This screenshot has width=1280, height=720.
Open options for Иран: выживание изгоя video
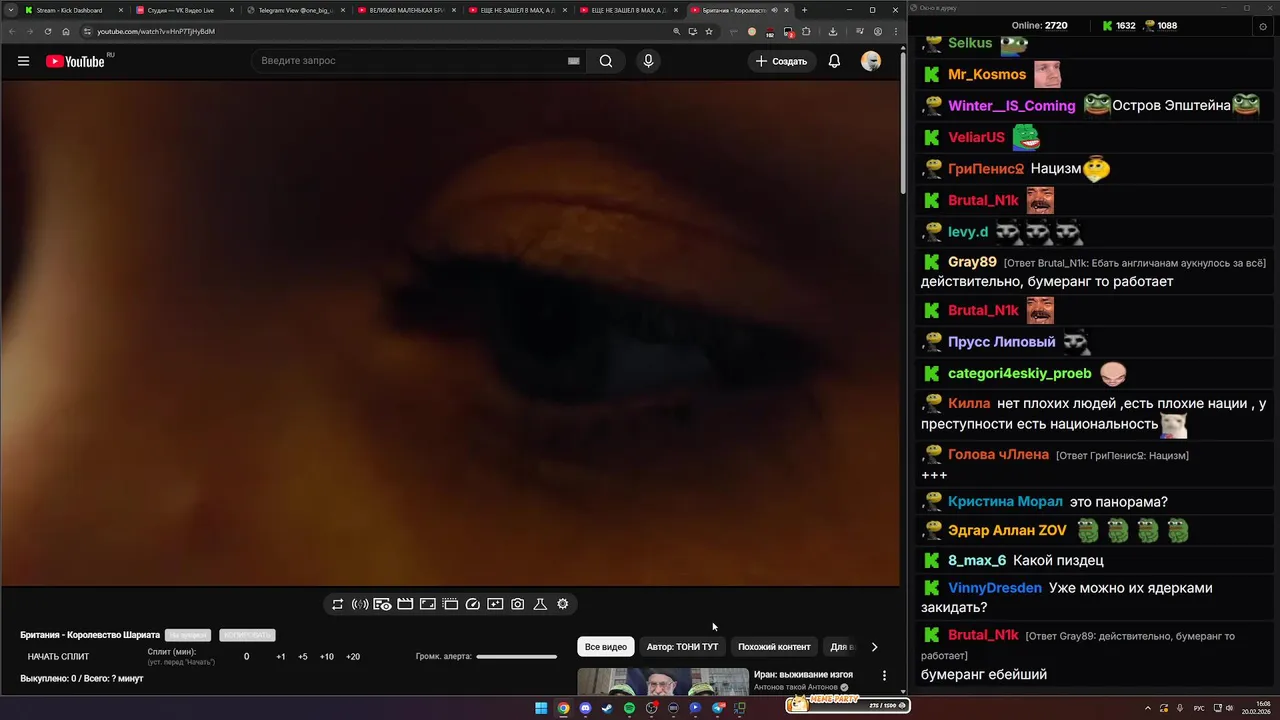click(884, 676)
